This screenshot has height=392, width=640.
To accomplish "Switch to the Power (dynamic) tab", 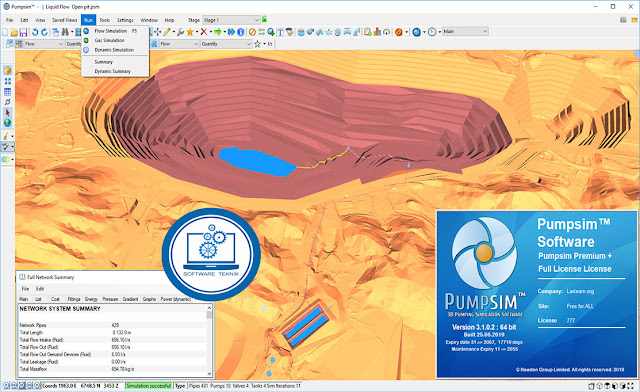I will [x=176, y=299].
